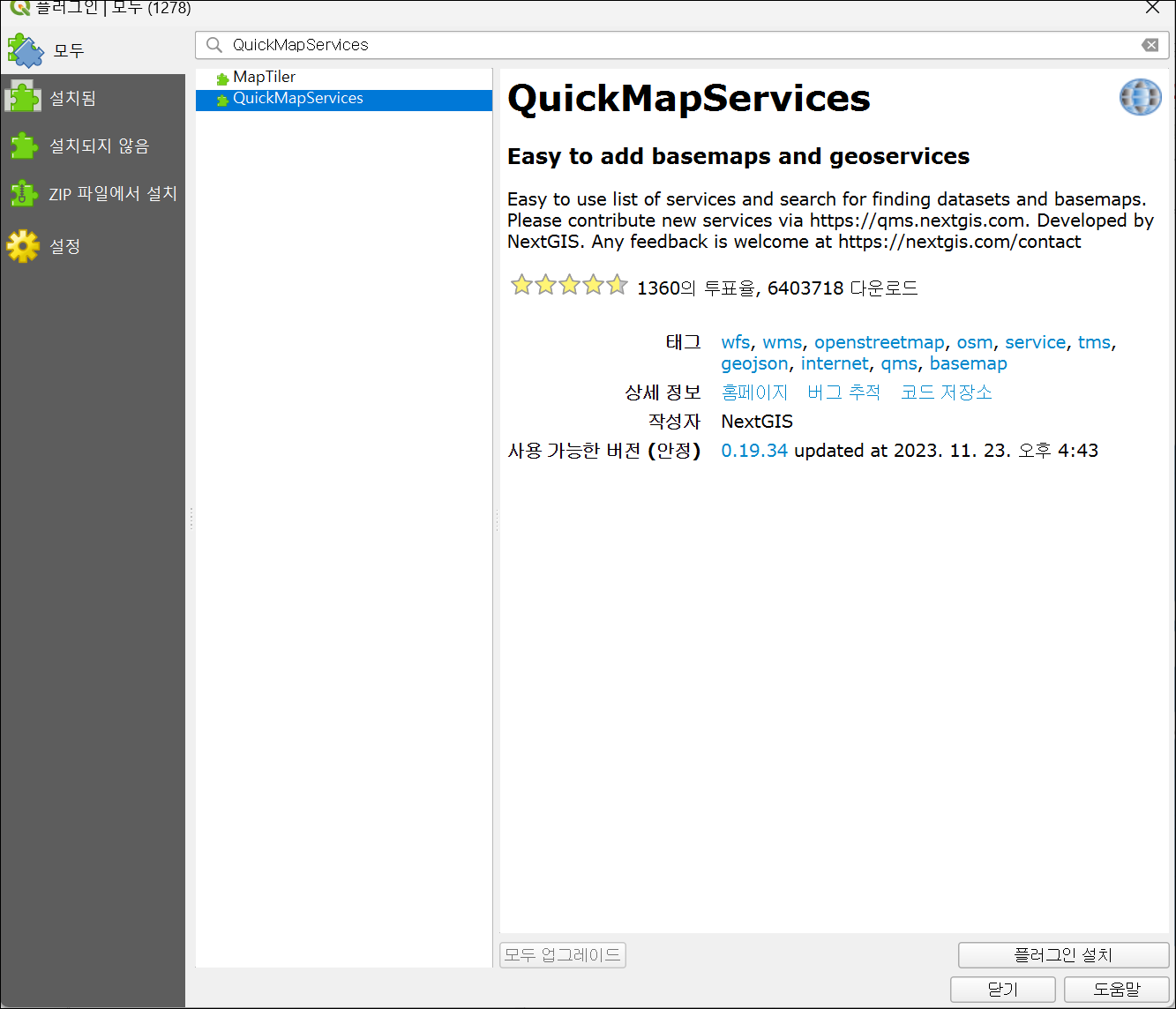Open the wfs tag link
This screenshot has height=1009, width=1176.
coord(736,342)
